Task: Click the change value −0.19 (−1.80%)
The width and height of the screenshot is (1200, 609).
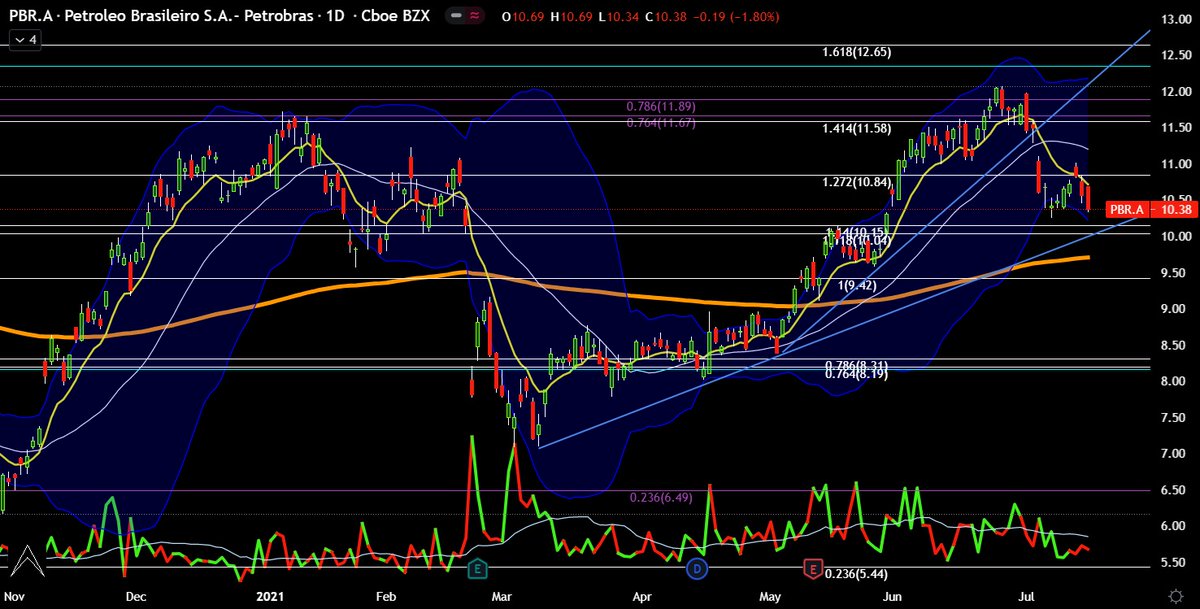Action: [736, 16]
